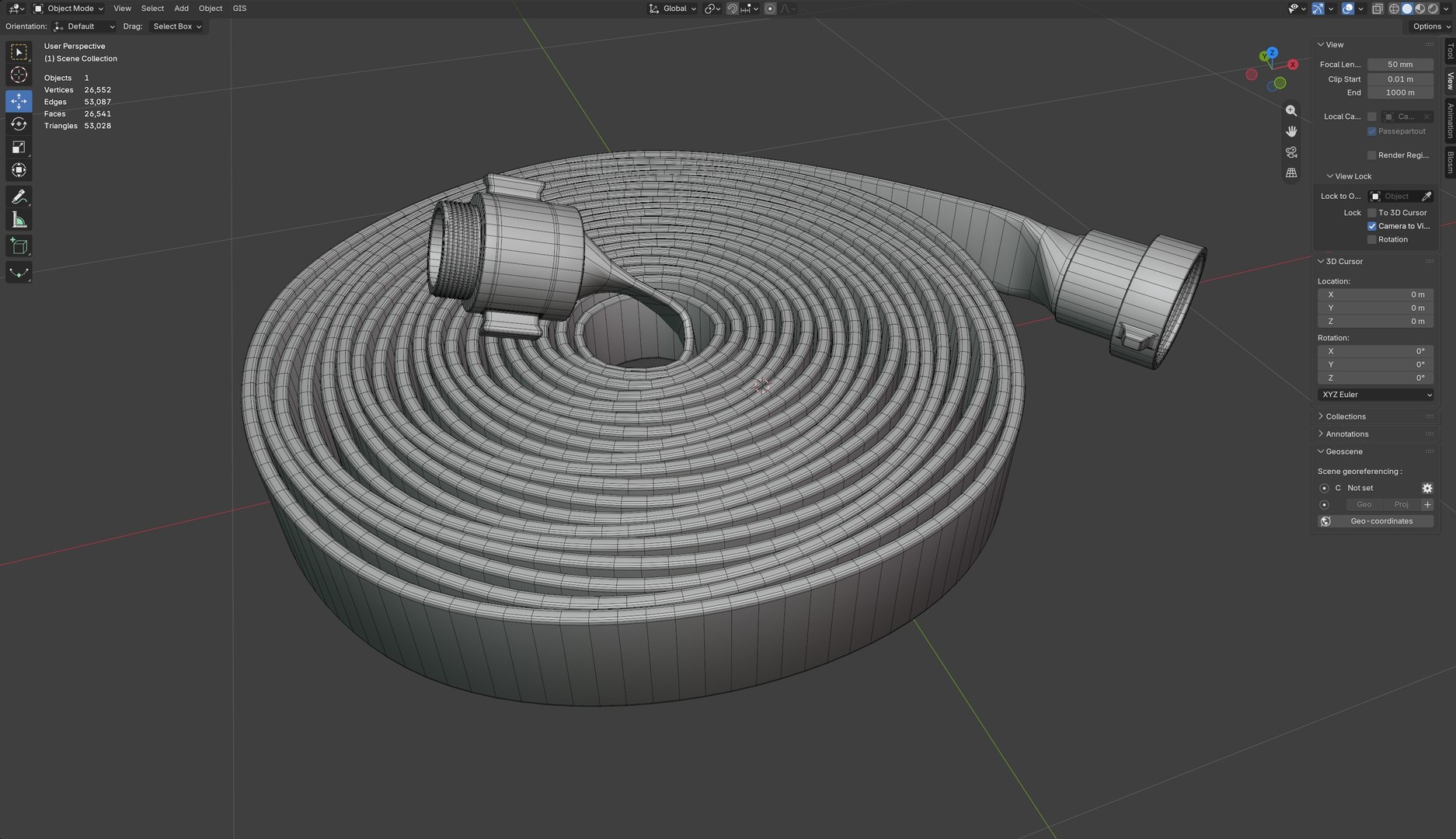Click the plus button beside Proj
The image size is (1456, 839).
[1427, 505]
